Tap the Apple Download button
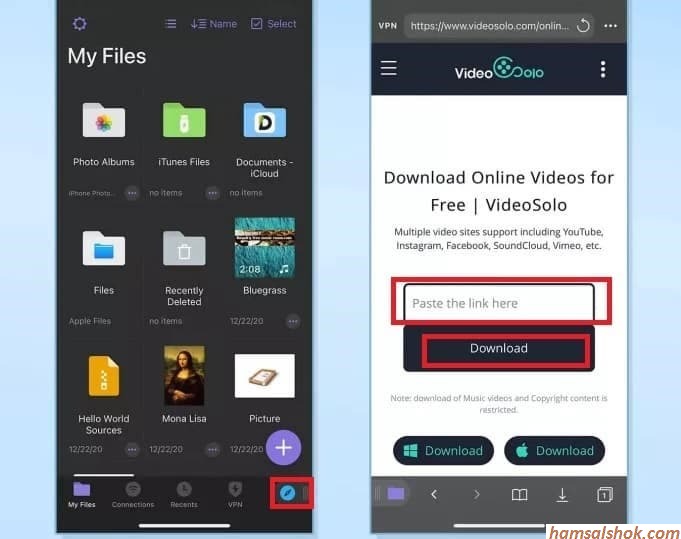 [x=555, y=450]
